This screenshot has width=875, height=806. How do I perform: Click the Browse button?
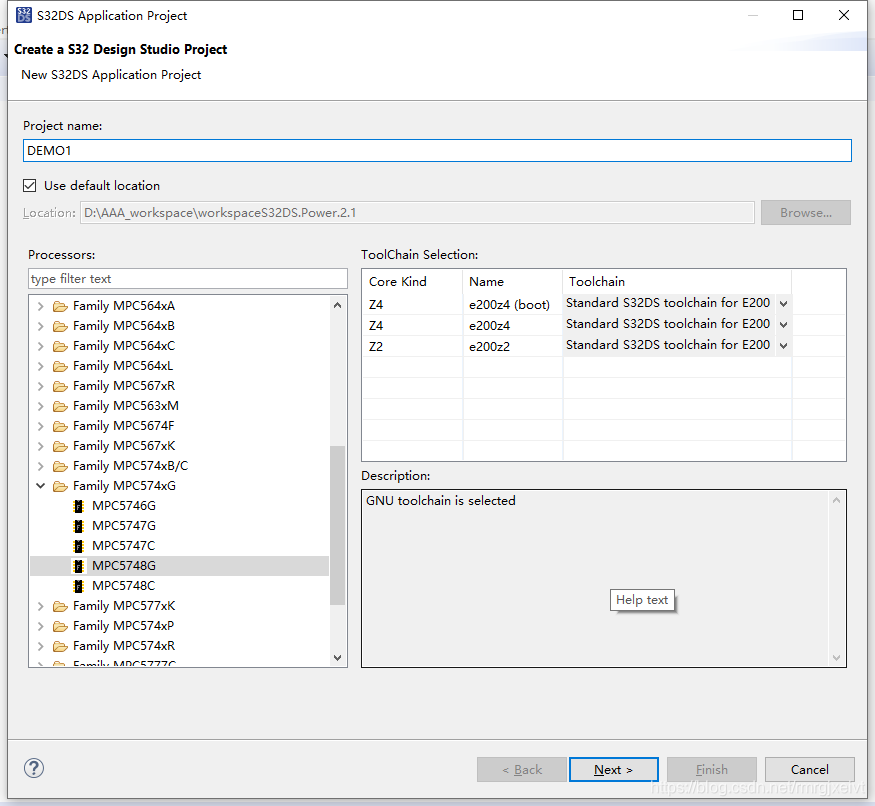[806, 213]
